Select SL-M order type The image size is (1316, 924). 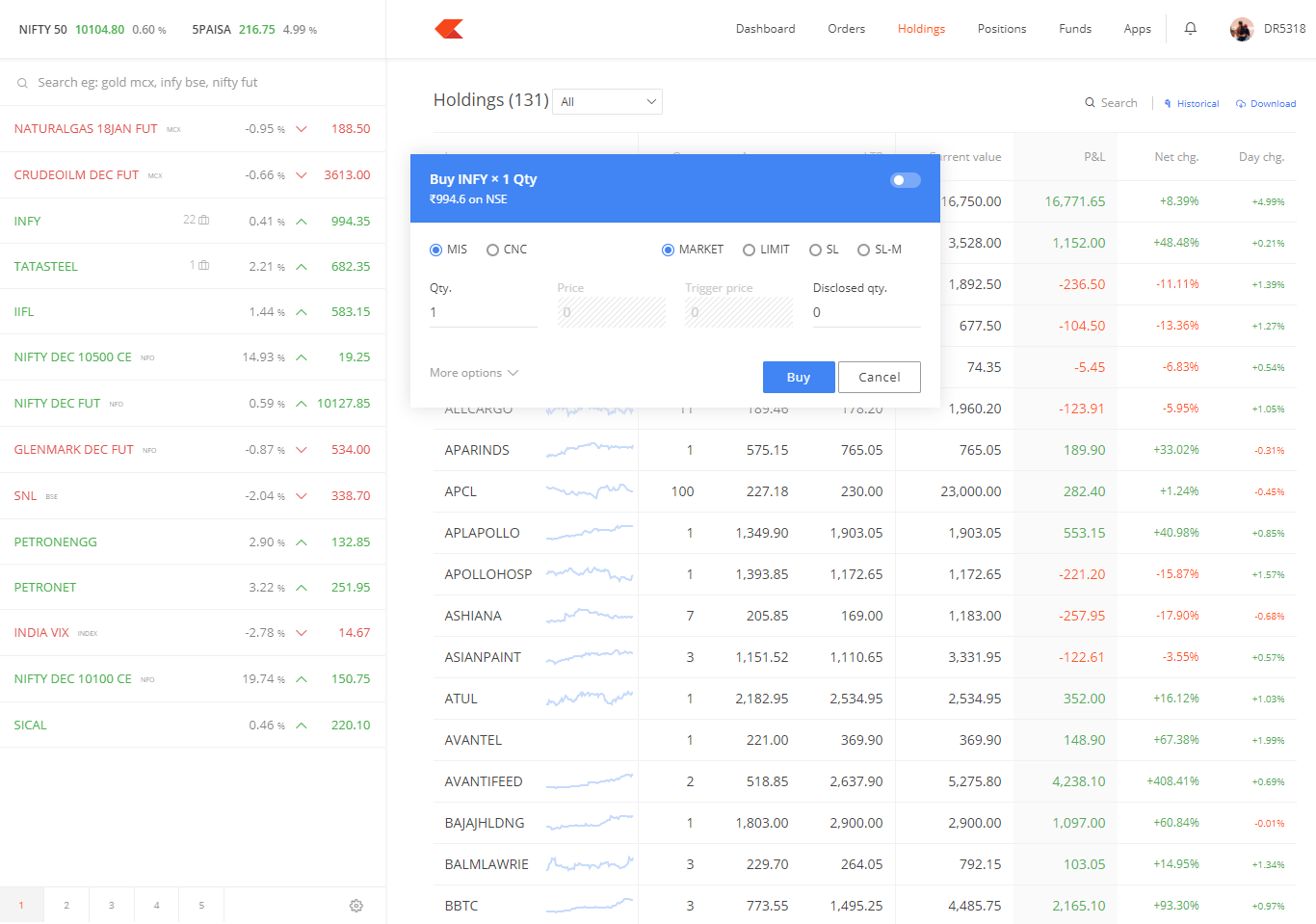(x=863, y=250)
